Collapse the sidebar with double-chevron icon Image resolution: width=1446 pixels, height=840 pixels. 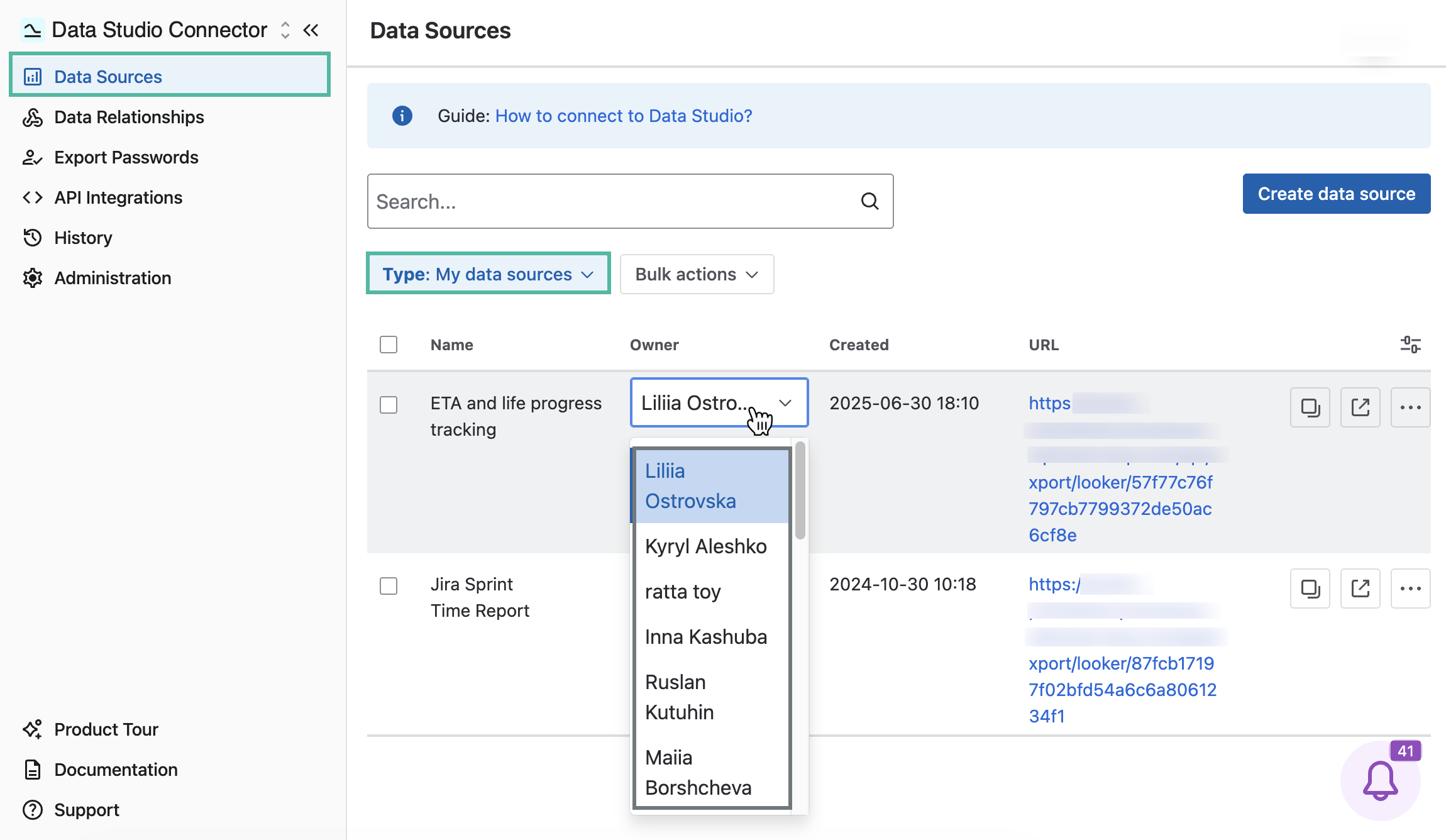311,30
